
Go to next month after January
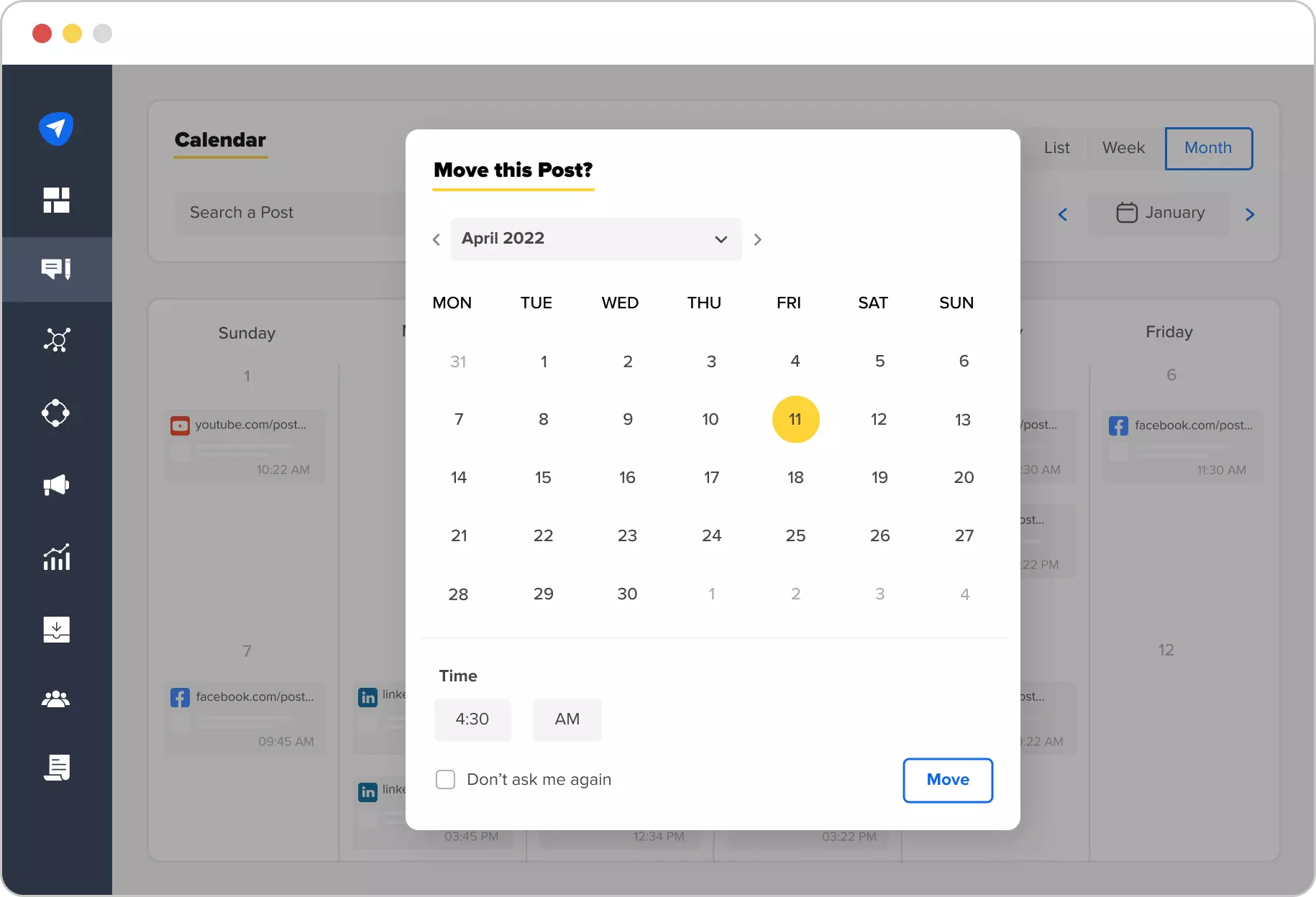(1250, 214)
